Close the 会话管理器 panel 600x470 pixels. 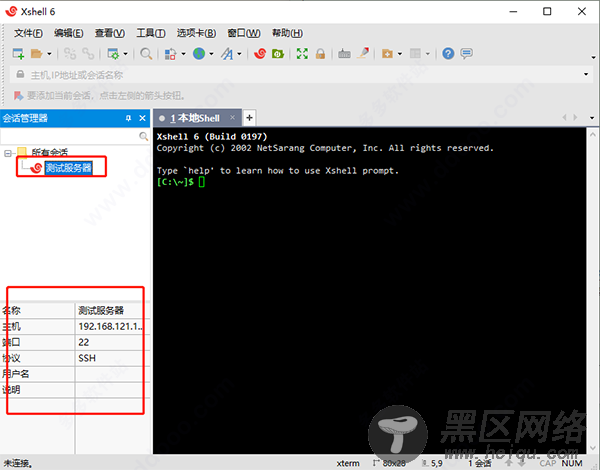[142, 118]
